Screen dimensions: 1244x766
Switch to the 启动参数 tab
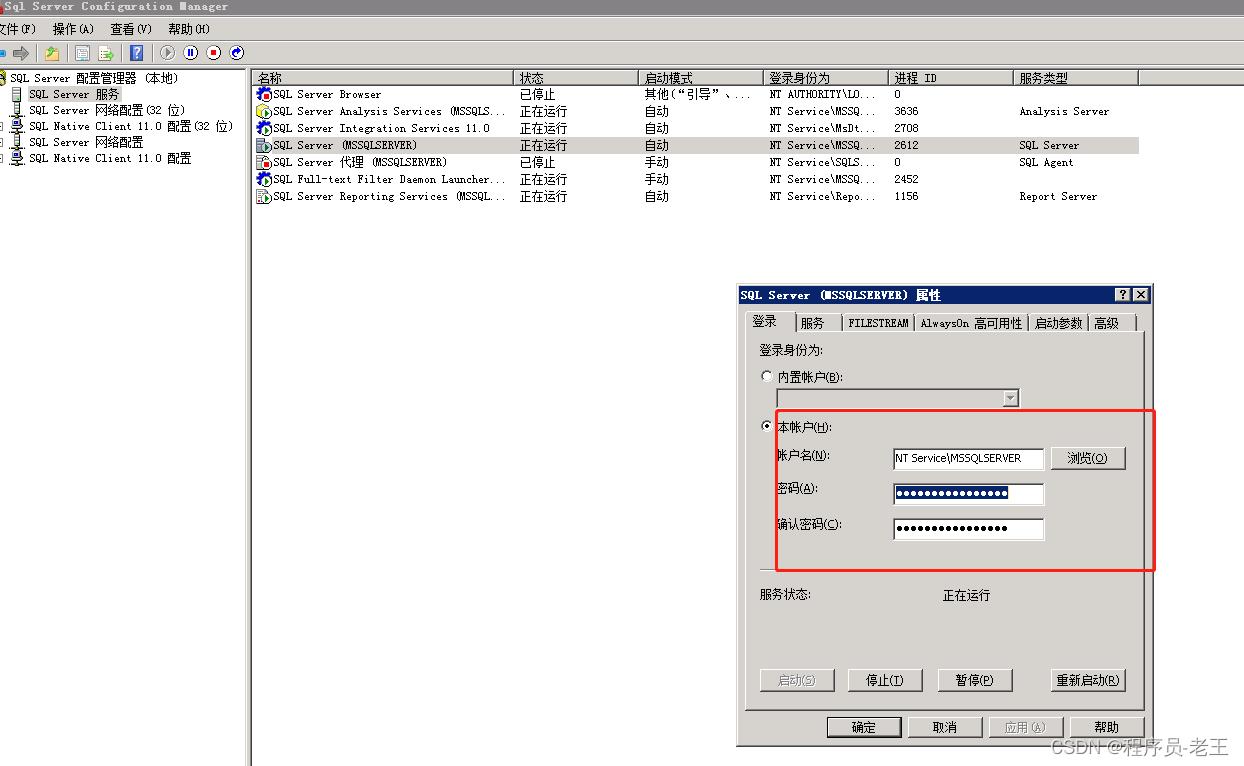click(1058, 323)
